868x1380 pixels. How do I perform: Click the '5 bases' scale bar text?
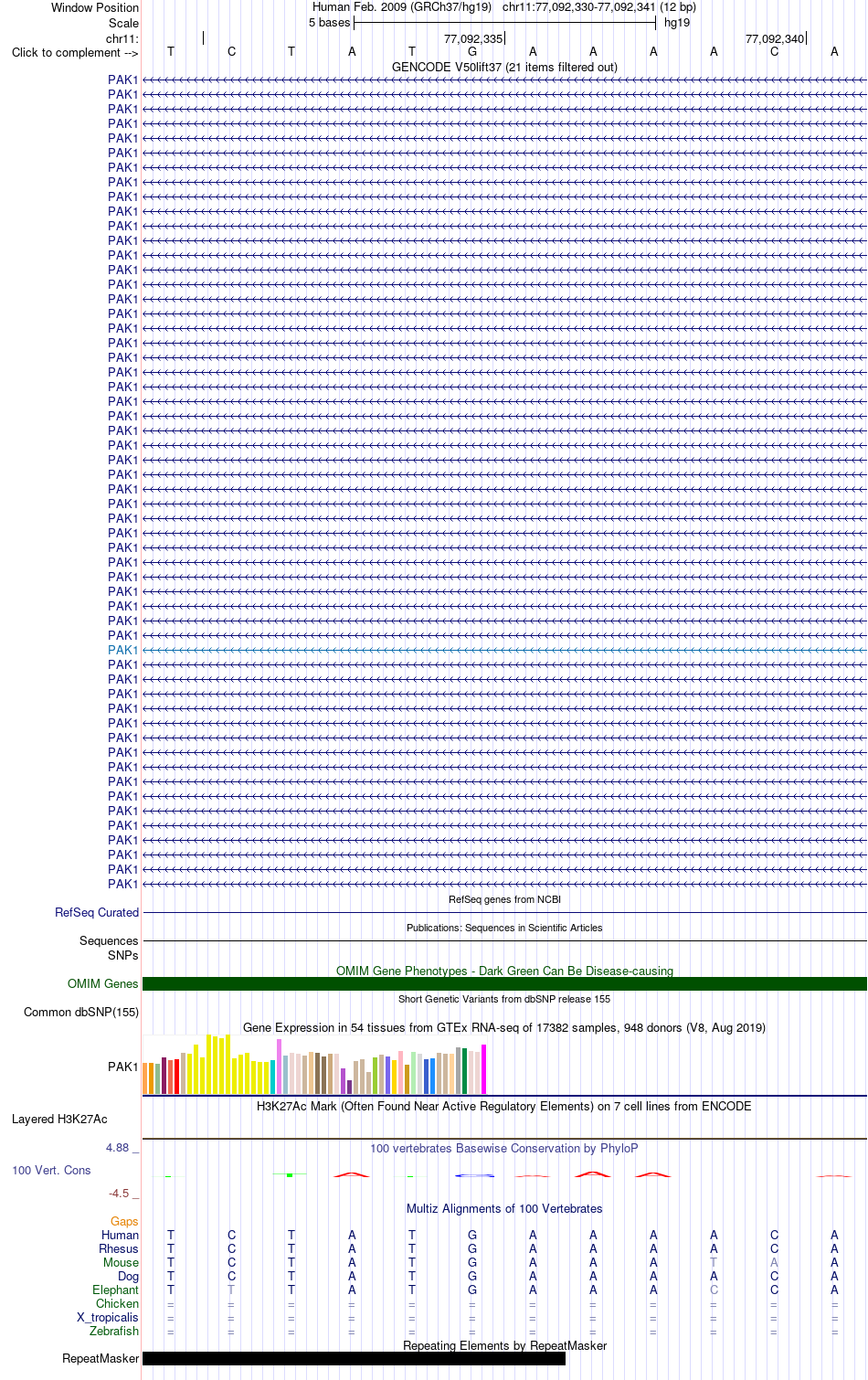click(329, 22)
